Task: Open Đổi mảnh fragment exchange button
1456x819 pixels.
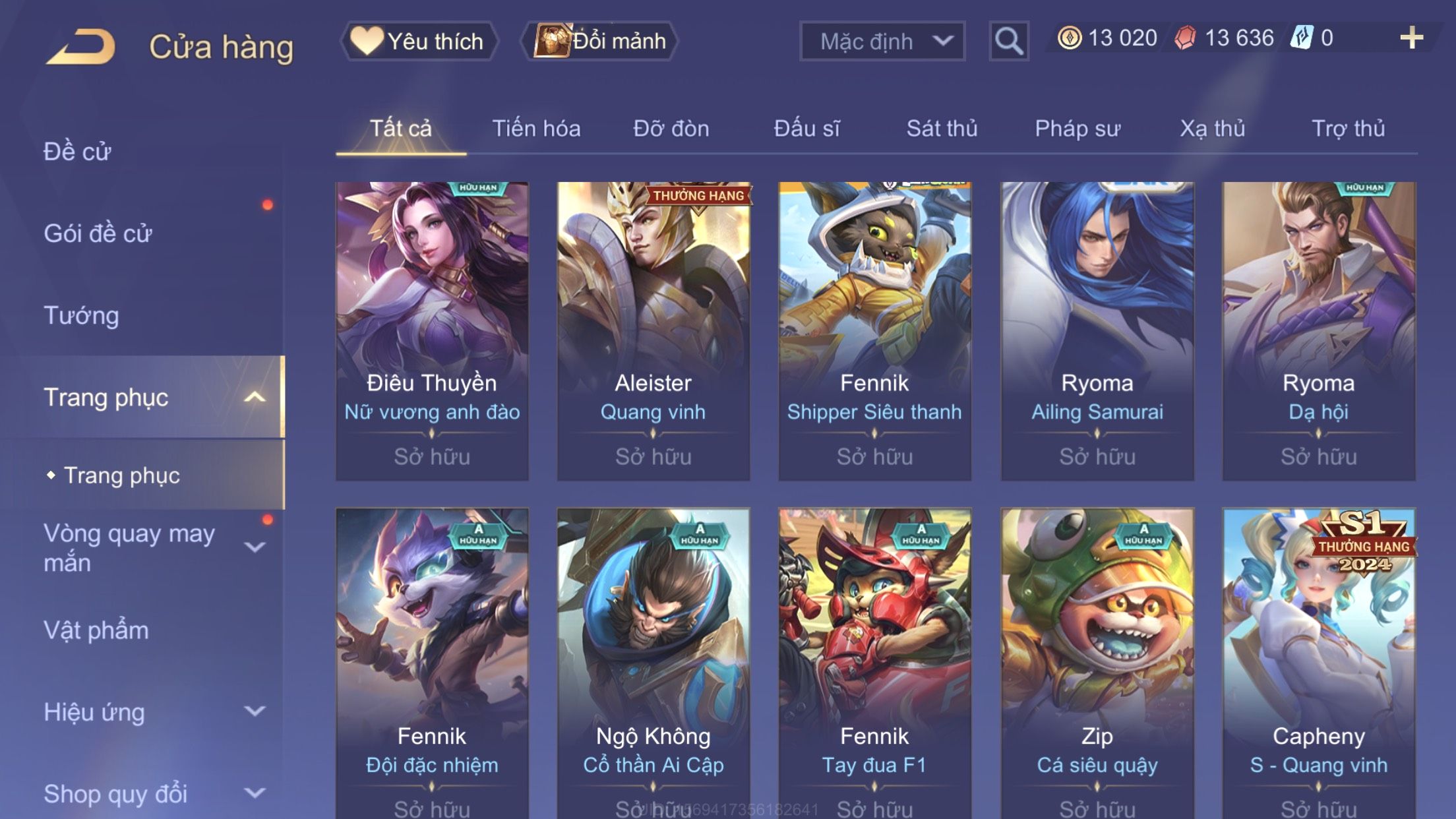Action: pos(600,41)
